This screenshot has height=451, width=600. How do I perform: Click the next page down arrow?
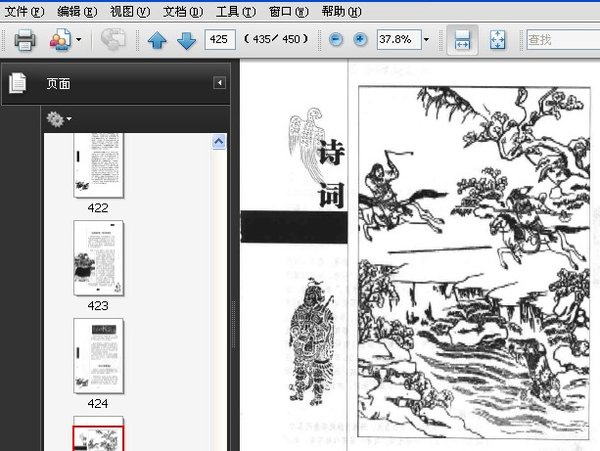tap(186, 41)
